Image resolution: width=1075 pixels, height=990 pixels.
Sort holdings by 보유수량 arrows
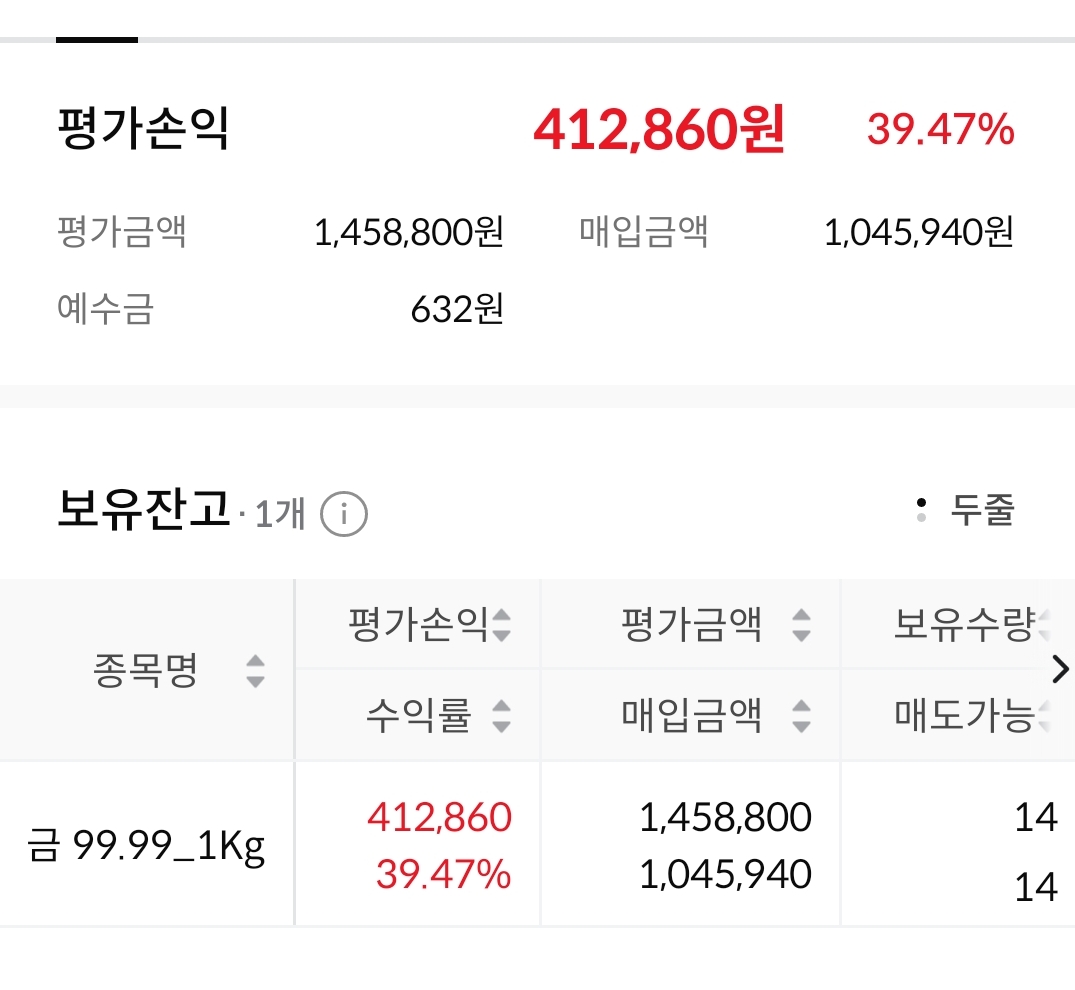point(1043,625)
